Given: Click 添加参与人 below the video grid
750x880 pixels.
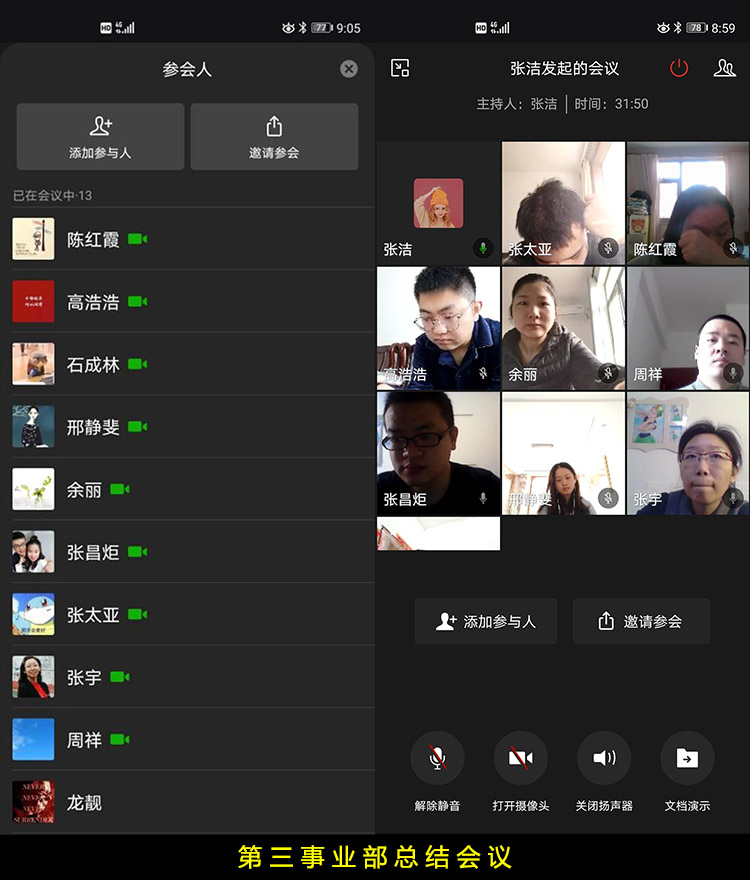Looking at the screenshot, I should 486,621.
